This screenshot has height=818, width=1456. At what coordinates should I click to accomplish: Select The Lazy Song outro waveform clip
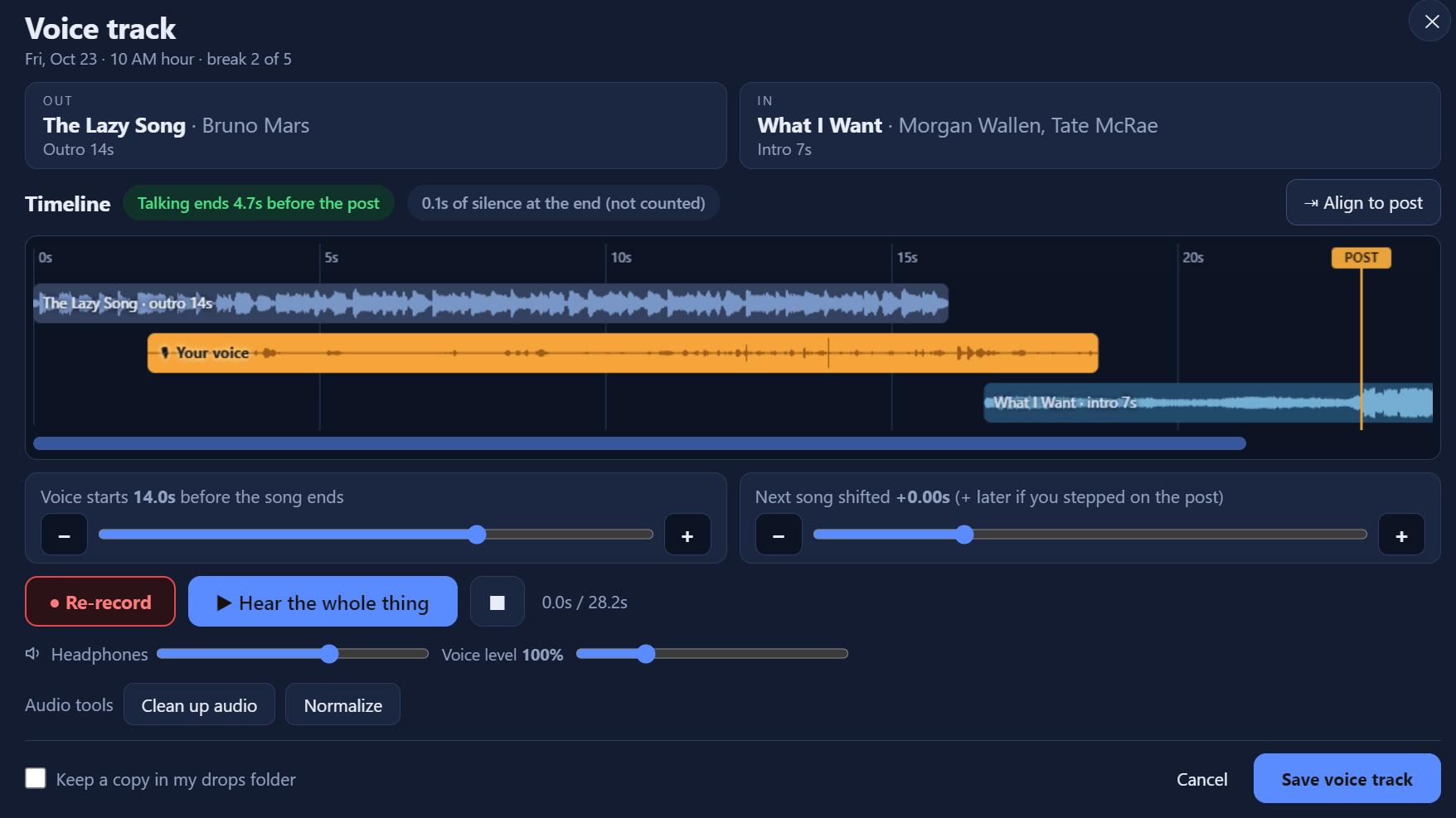point(490,303)
